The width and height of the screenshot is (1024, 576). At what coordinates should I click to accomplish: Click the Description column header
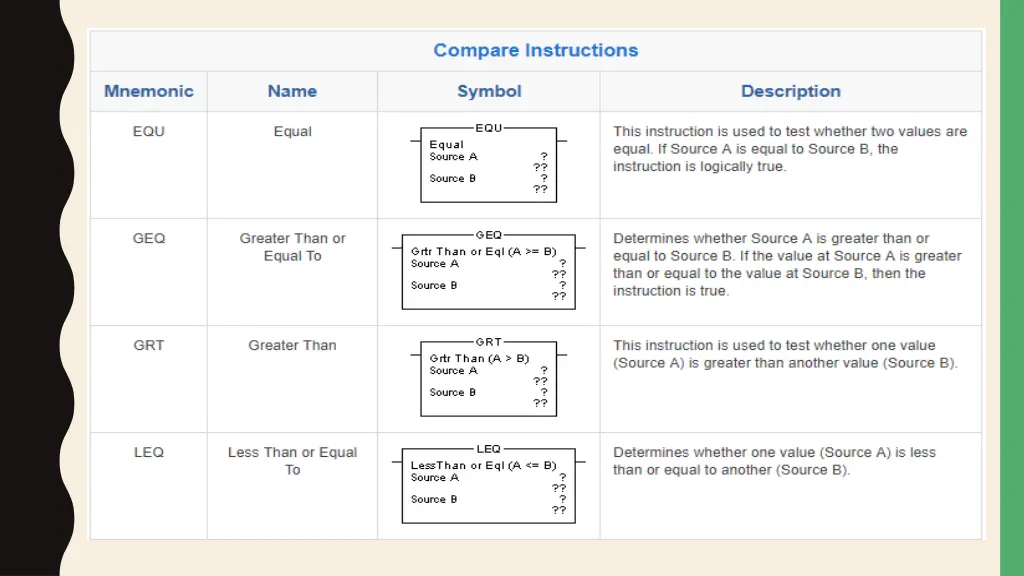click(x=791, y=91)
